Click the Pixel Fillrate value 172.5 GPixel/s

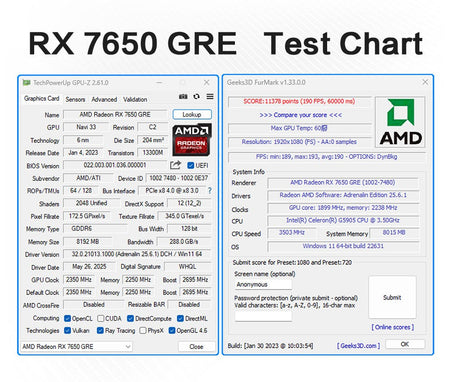pos(87,216)
